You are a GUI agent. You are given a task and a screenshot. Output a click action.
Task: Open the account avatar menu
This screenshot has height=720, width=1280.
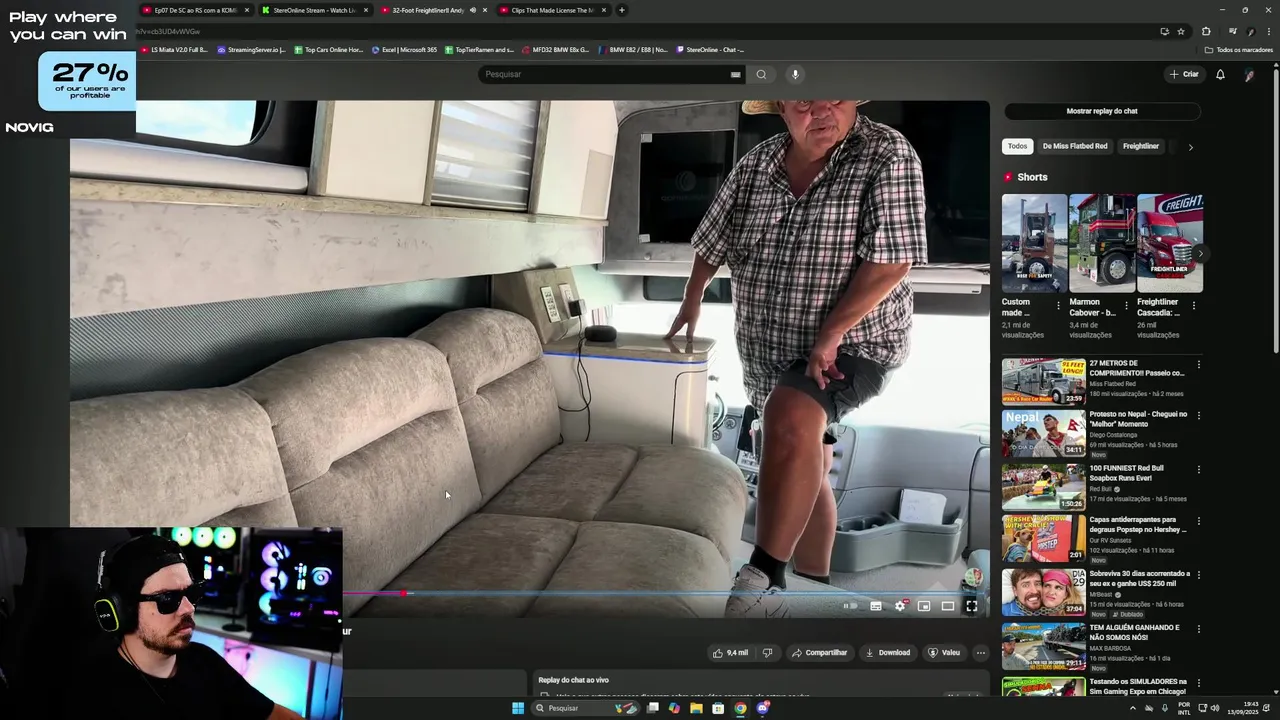click(1249, 74)
